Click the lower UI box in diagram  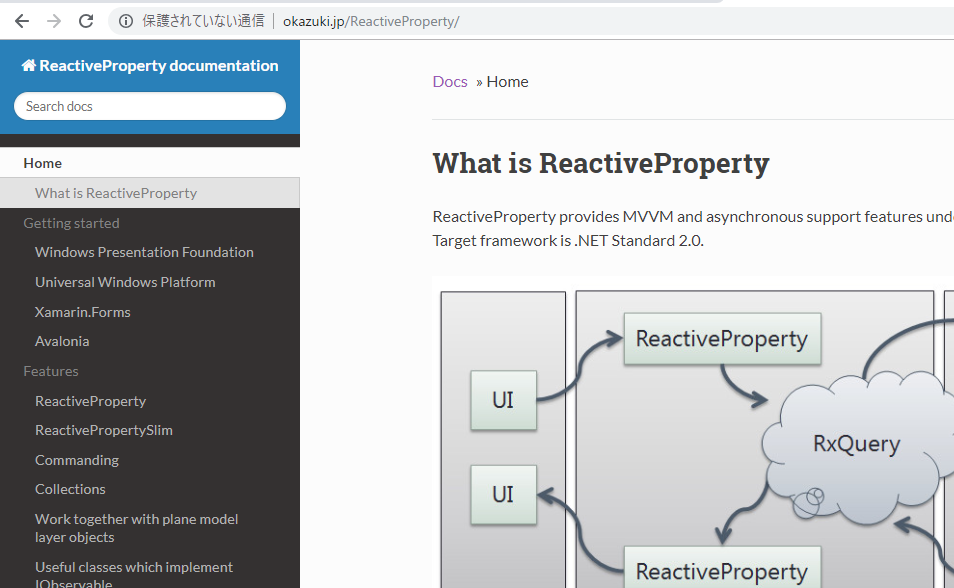point(503,495)
